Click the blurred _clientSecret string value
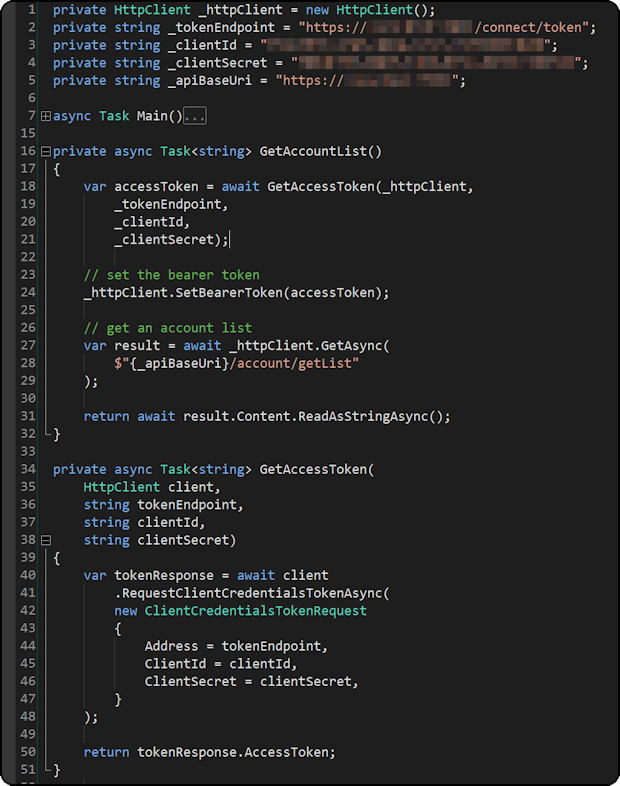 [x=437, y=63]
